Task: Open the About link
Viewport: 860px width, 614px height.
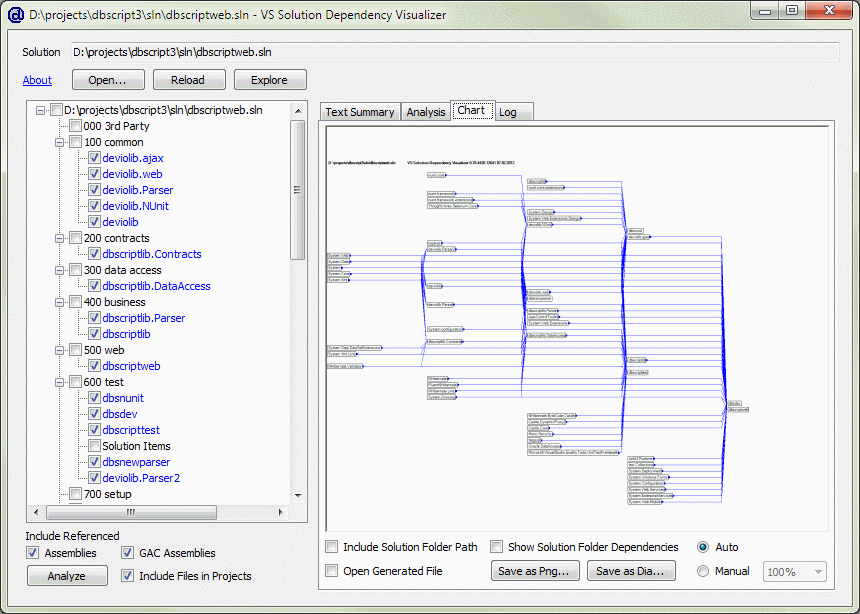Action: (37, 80)
